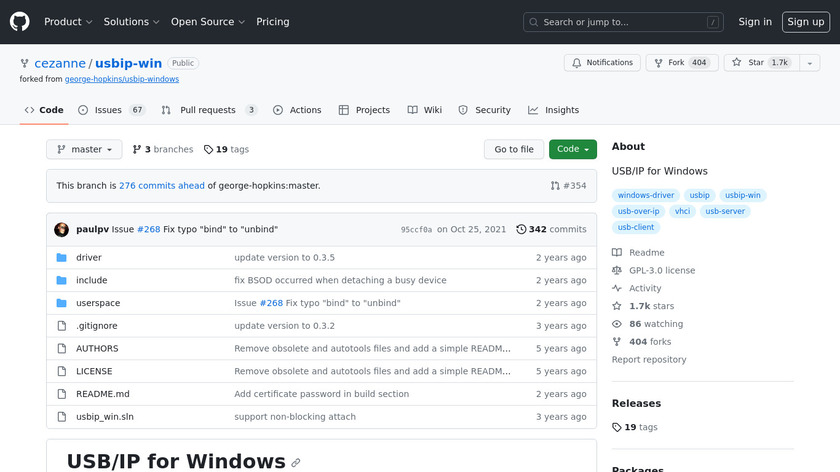Click the commit history clock icon
The width and height of the screenshot is (840, 472).
[x=521, y=229]
